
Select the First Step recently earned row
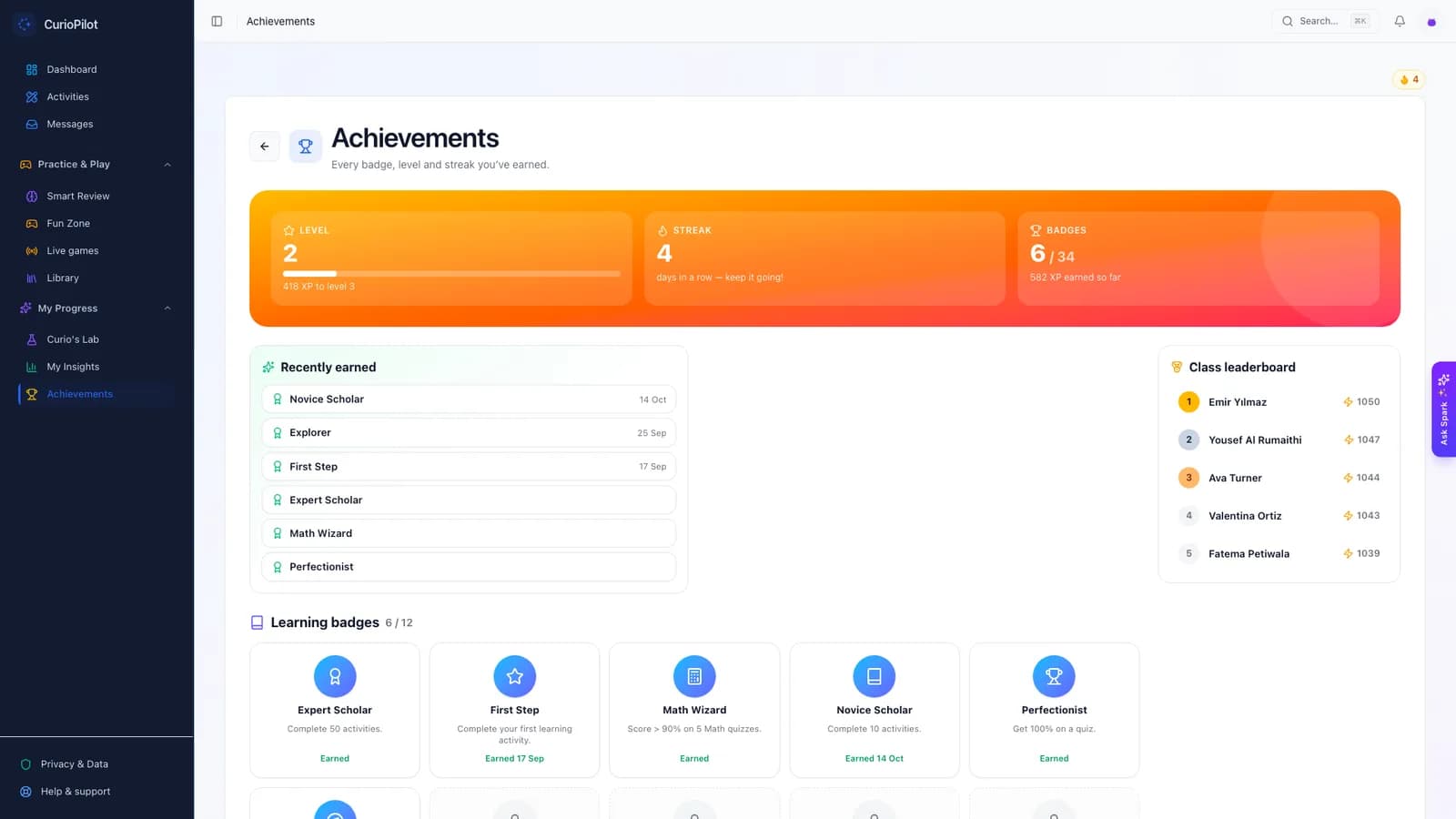469,467
